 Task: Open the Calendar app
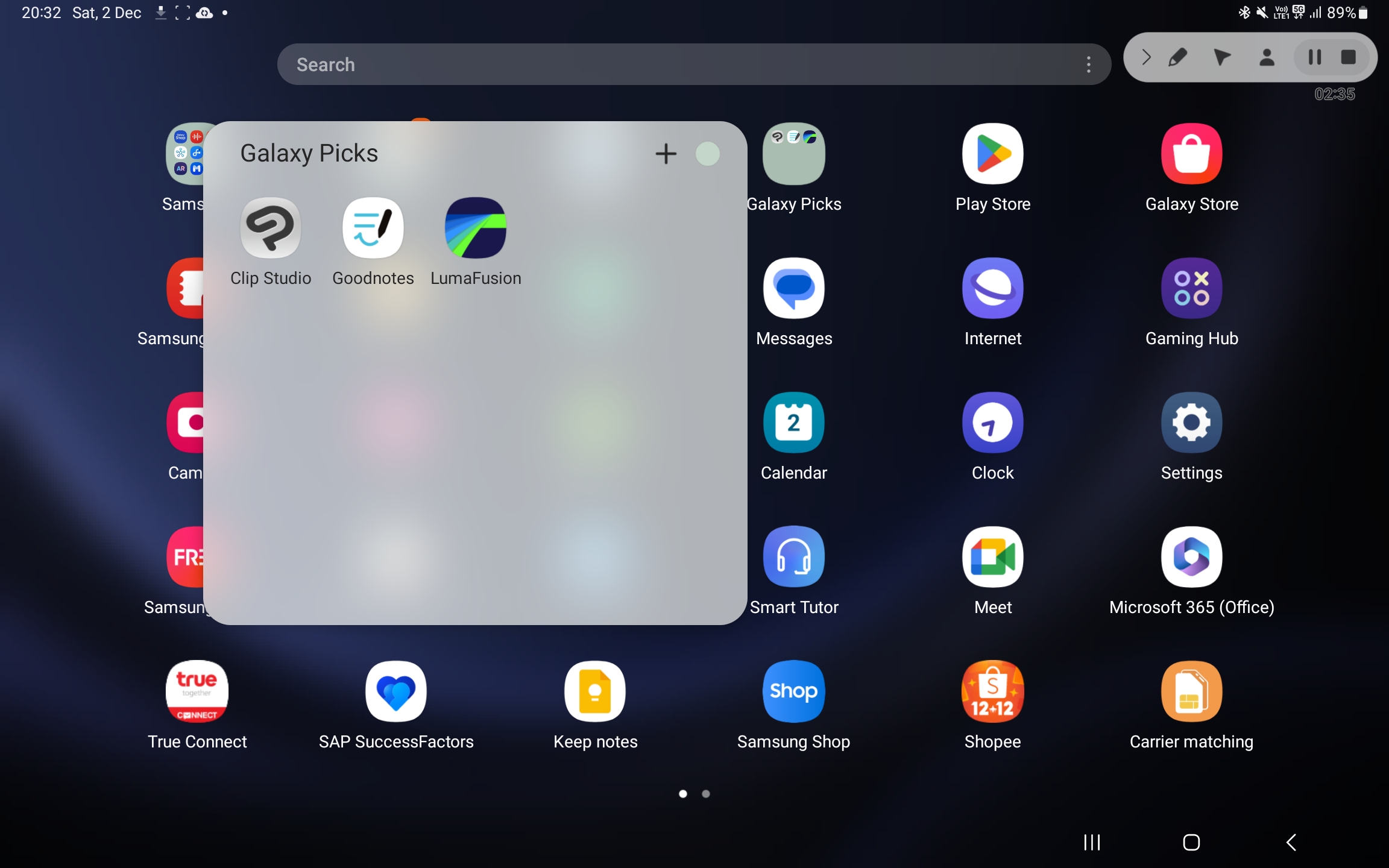[x=794, y=423]
